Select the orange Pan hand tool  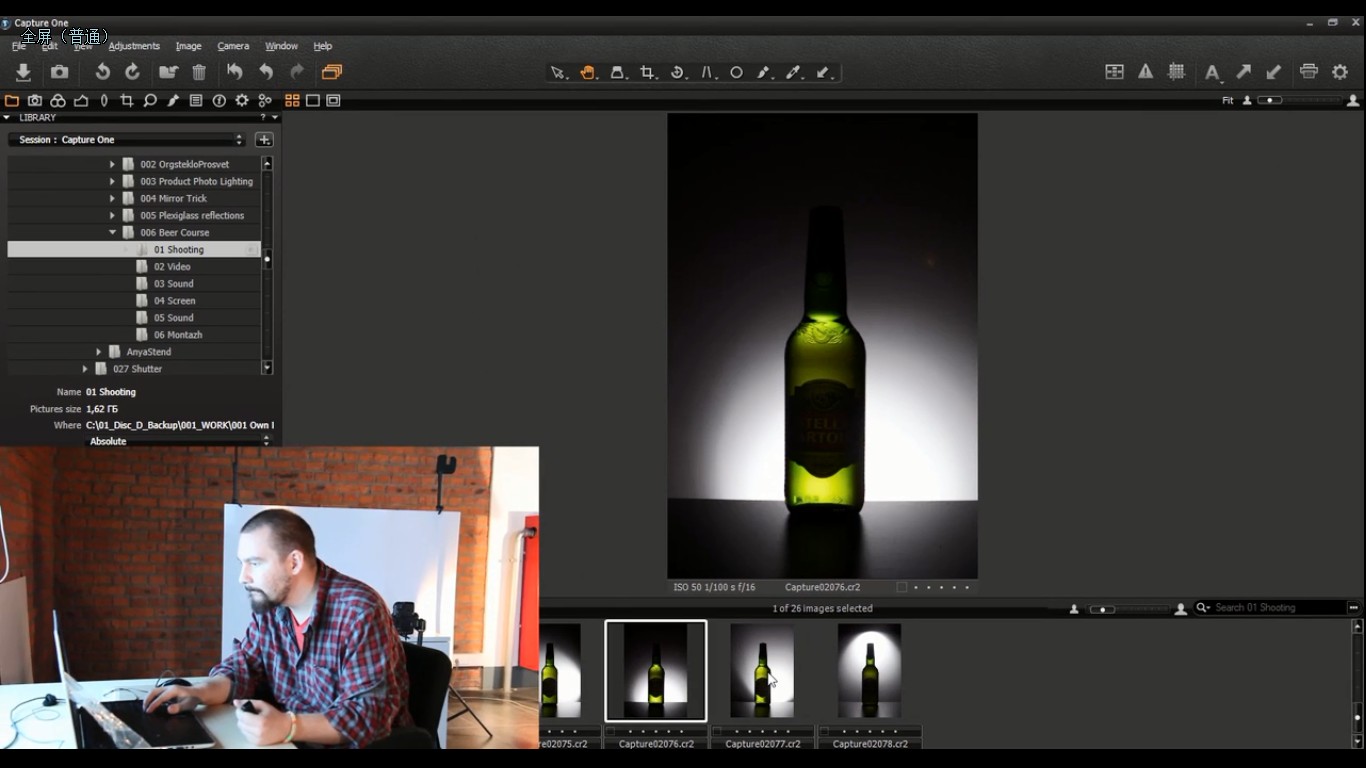click(x=588, y=73)
